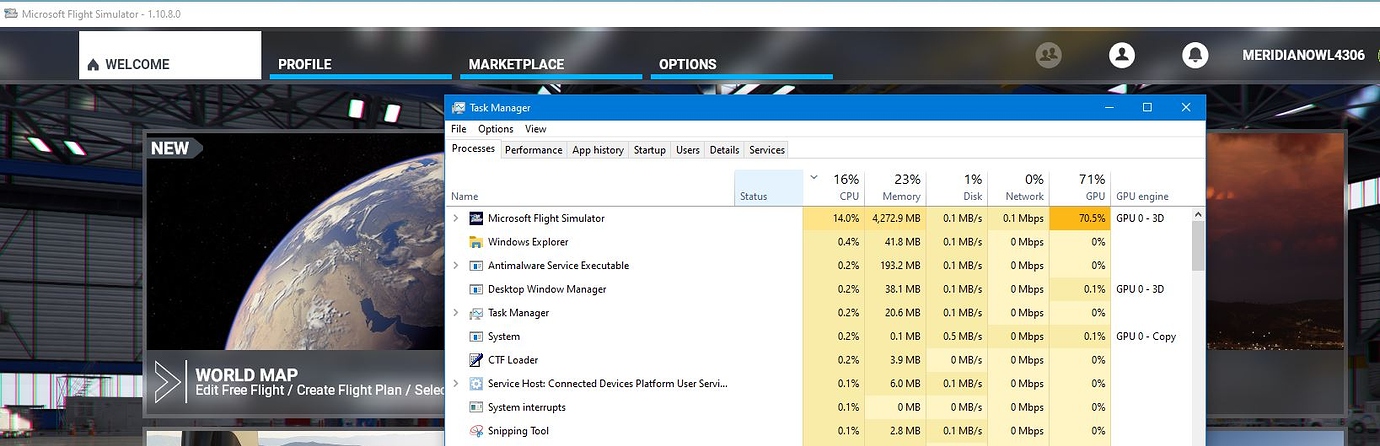The image size is (1380, 446).
Task: Click the scrollbar up arrow in Task Manager
Action: click(1197, 213)
